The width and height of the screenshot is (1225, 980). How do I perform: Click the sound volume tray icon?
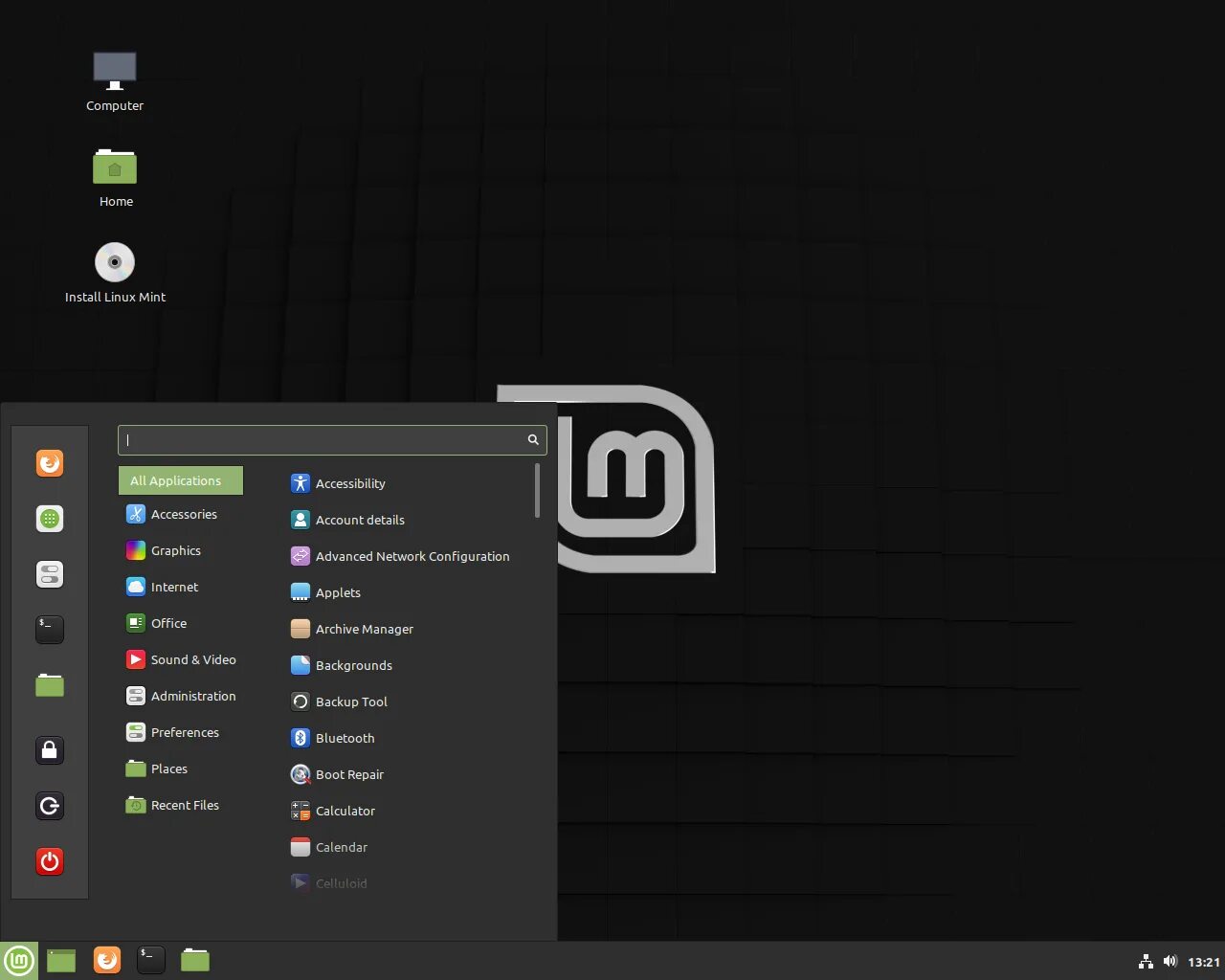pos(1169,962)
